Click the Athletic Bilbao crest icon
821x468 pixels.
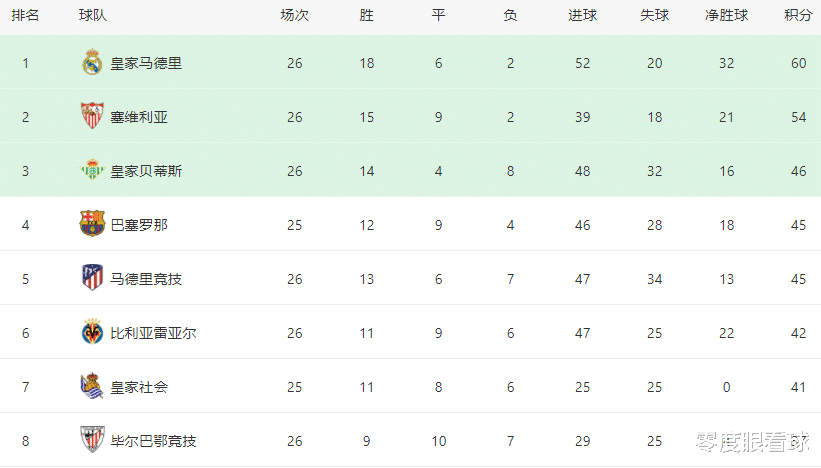[x=92, y=440]
